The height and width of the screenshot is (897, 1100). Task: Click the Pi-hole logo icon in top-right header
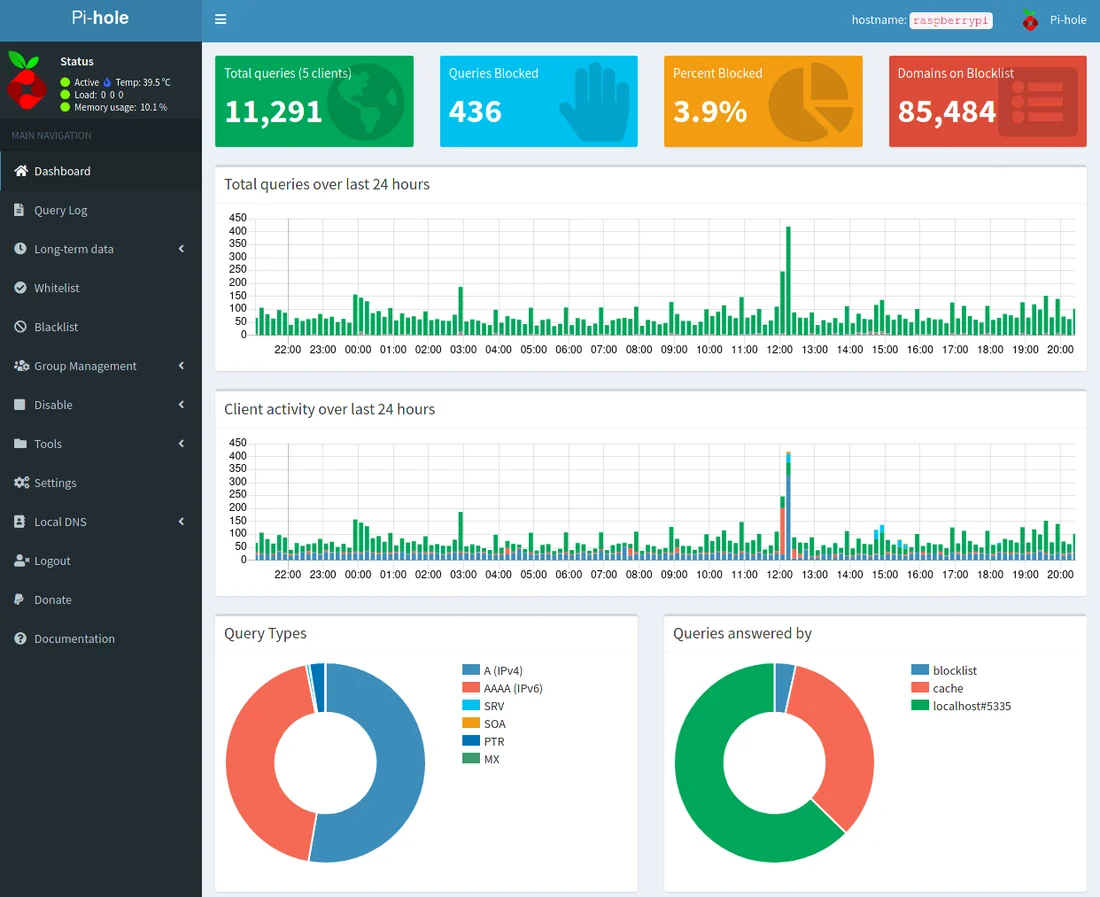pyautogui.click(x=1030, y=20)
